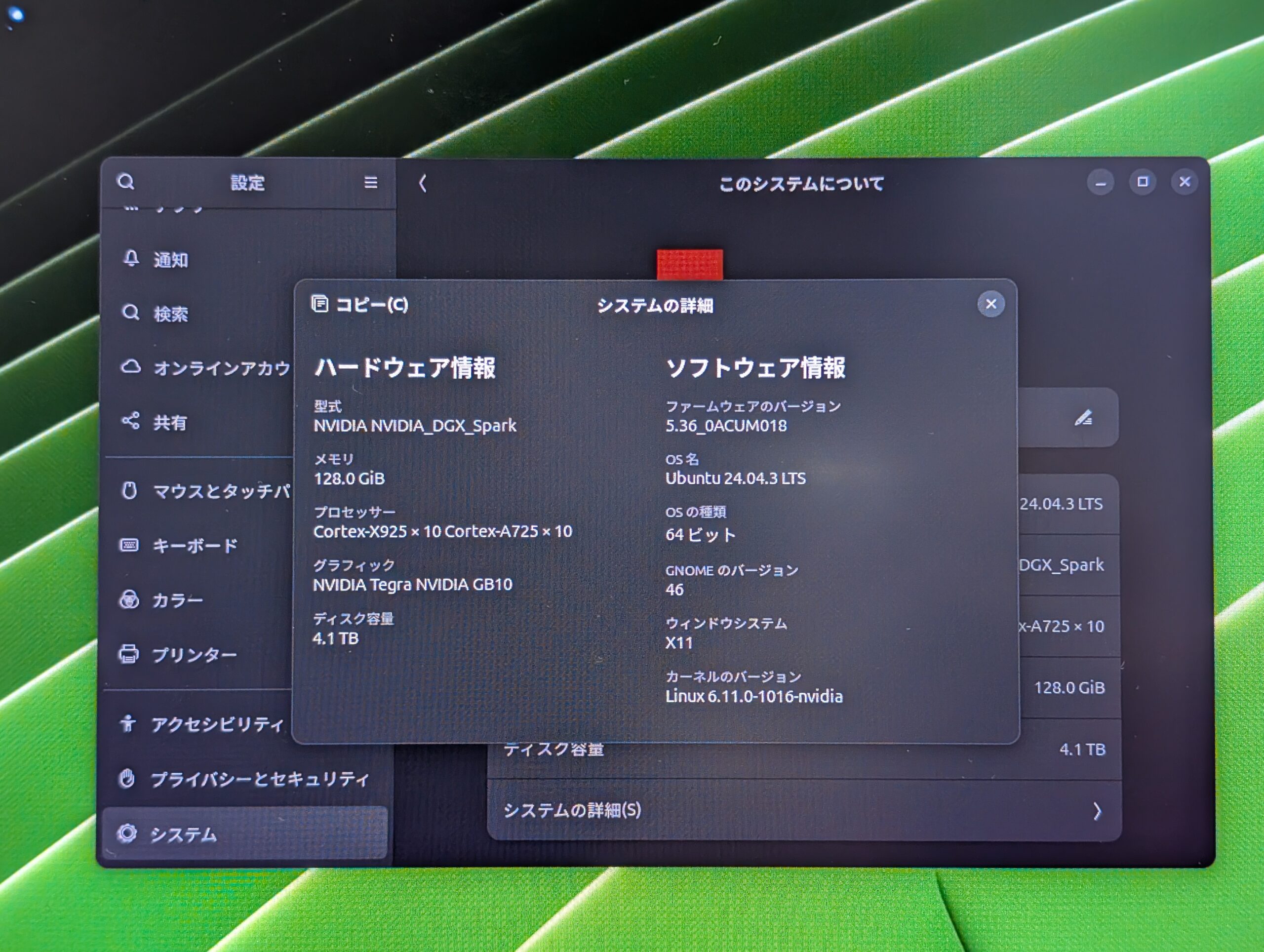Click the keyboard icon beside キーボード

click(129, 545)
